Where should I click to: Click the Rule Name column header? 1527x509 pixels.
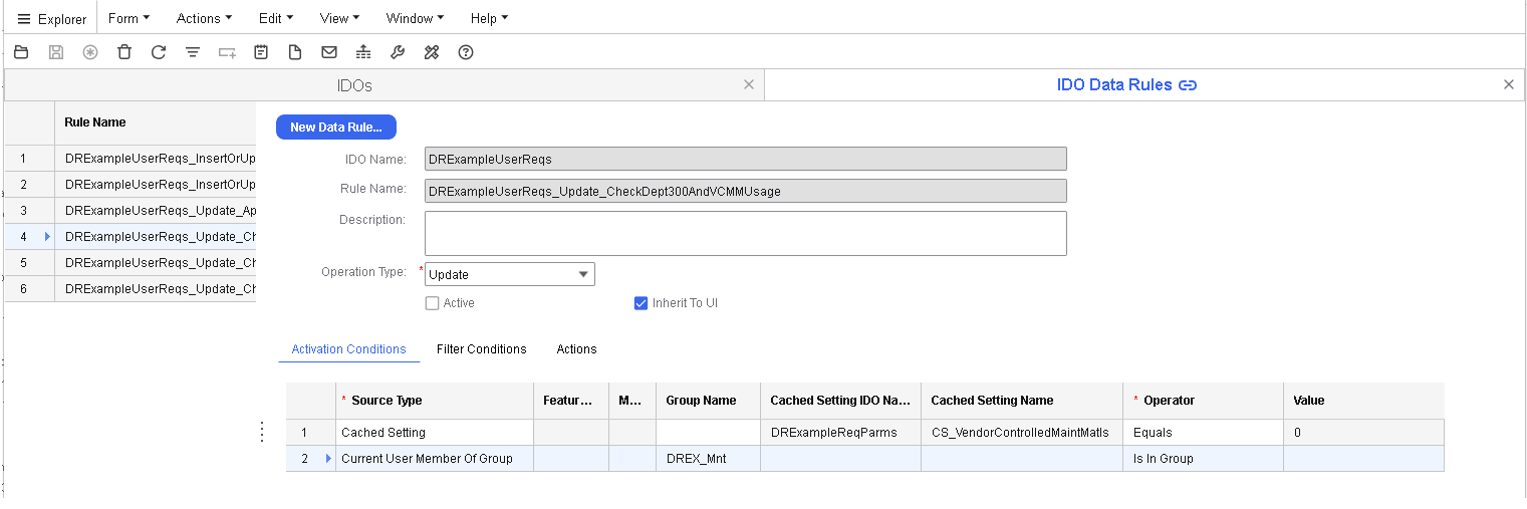[157, 122]
